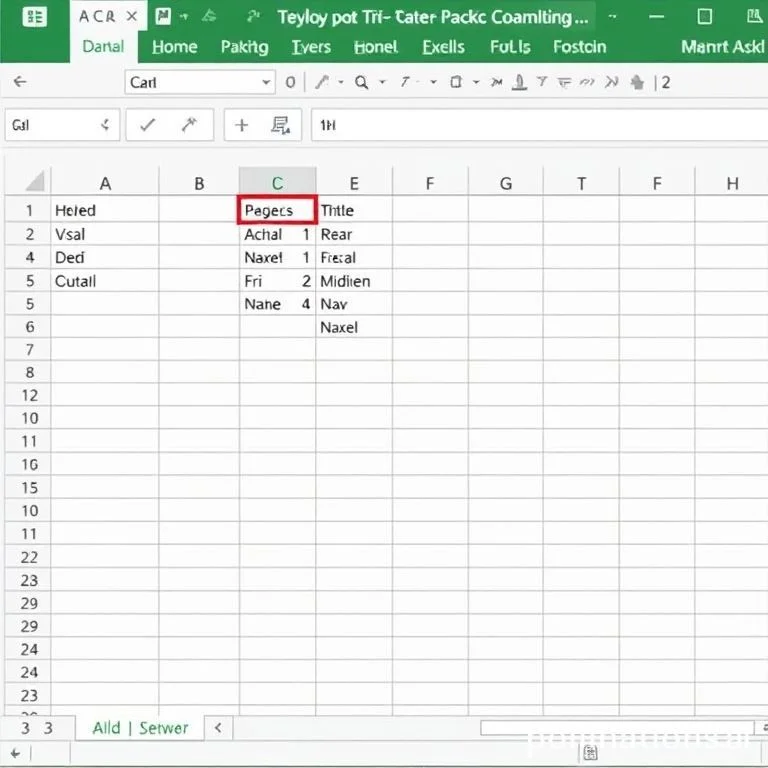Open the Home ribbon tab

174,47
